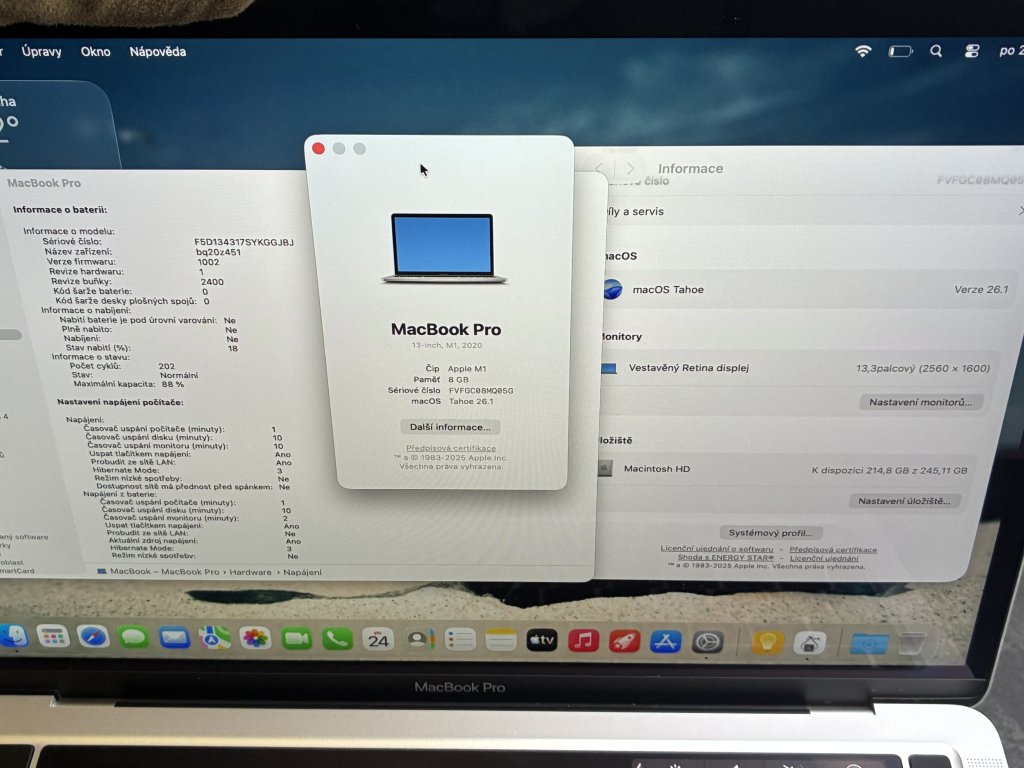This screenshot has width=1024, height=768.
Task: Click System Information icon in Dock
Action: click(x=809, y=645)
